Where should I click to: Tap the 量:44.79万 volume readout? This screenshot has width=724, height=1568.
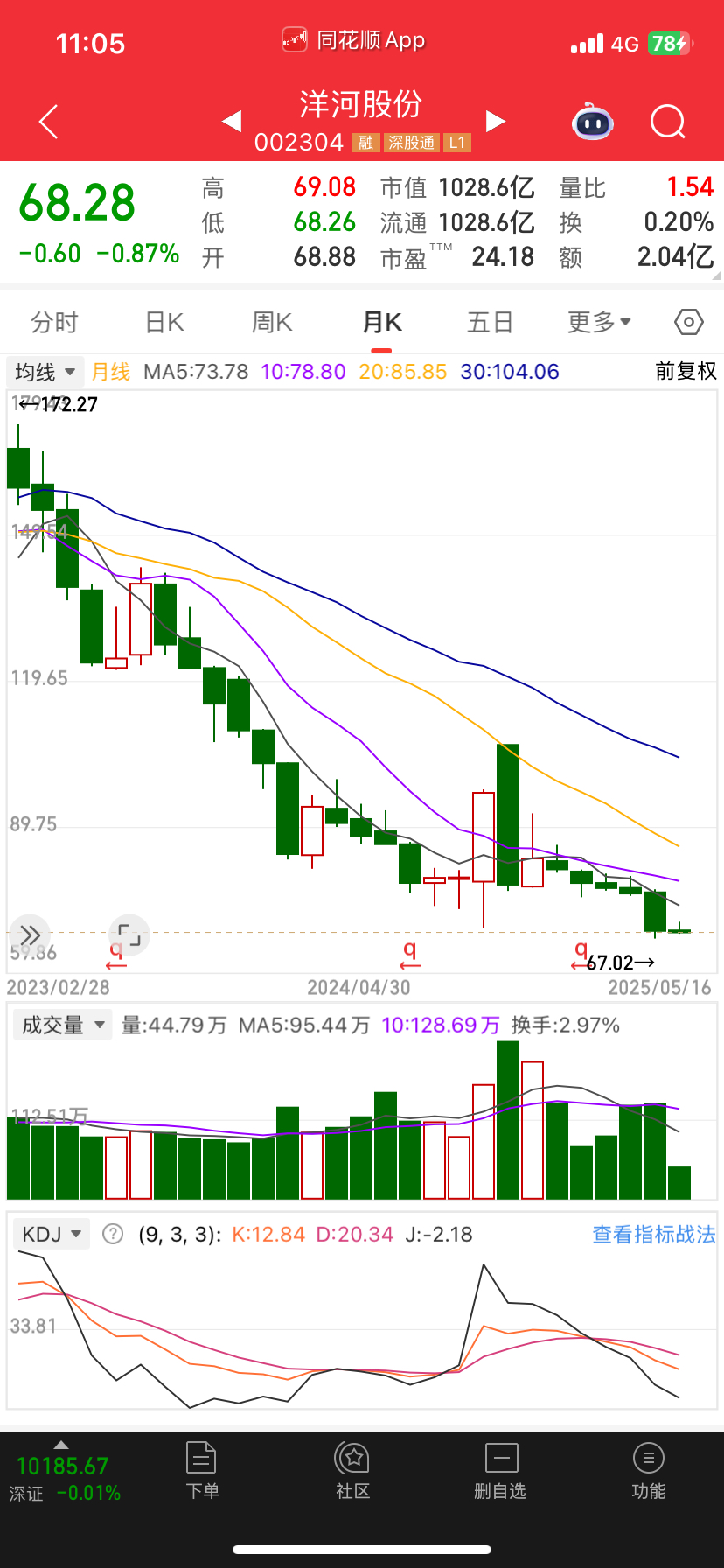(x=174, y=1025)
